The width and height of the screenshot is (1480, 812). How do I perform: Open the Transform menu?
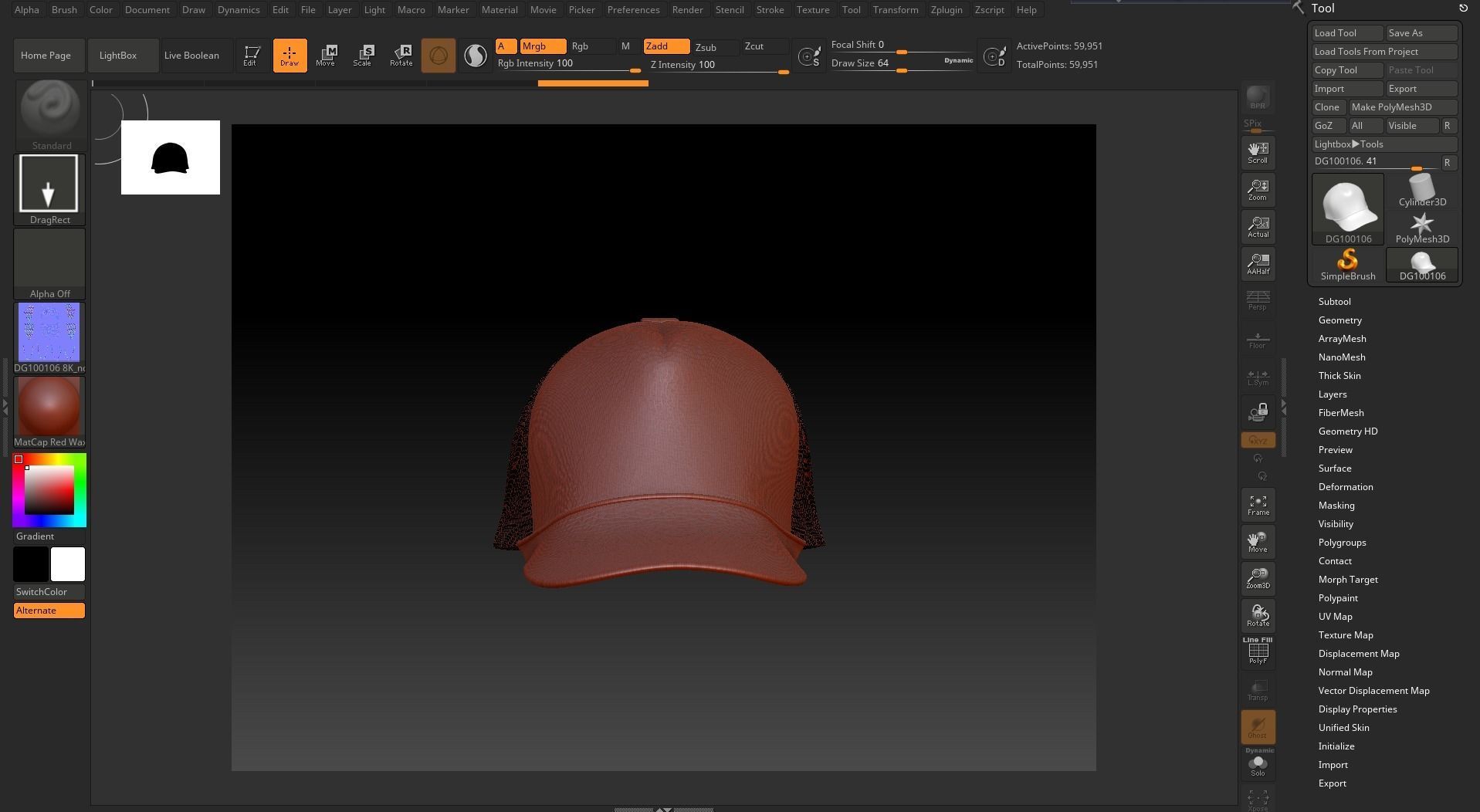(896, 10)
